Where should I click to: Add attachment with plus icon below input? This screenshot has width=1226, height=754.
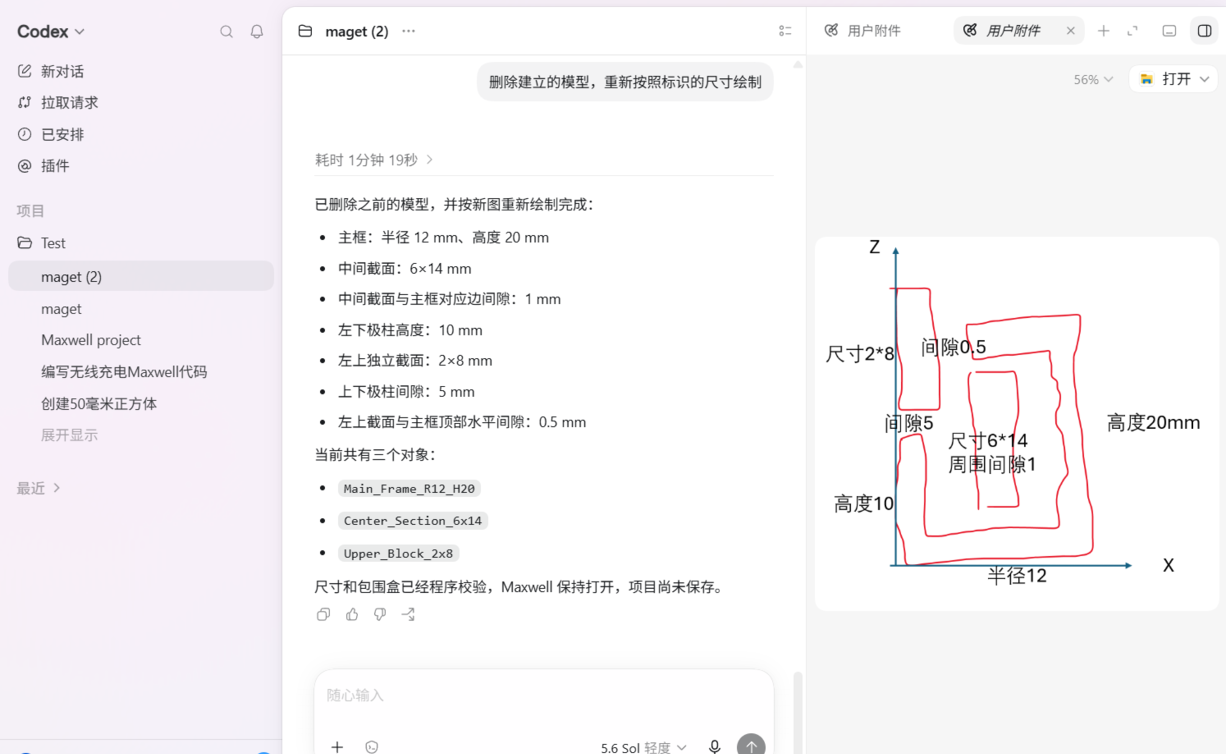[x=337, y=747]
